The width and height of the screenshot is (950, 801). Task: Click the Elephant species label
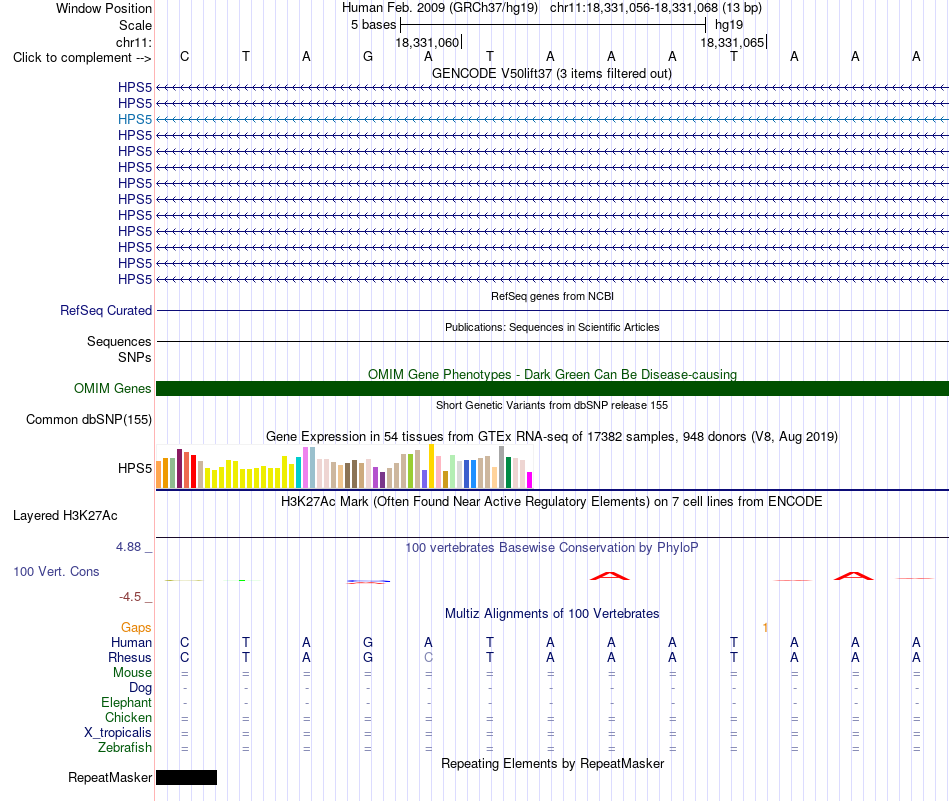click(126, 702)
